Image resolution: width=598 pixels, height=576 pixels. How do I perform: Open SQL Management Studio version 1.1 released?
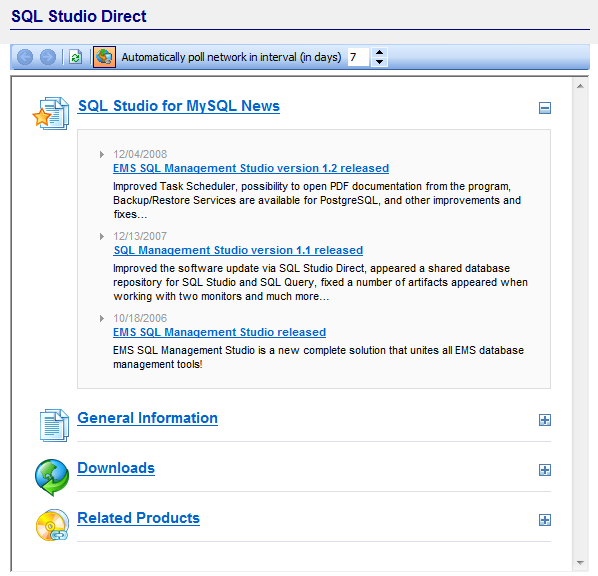pos(238,250)
